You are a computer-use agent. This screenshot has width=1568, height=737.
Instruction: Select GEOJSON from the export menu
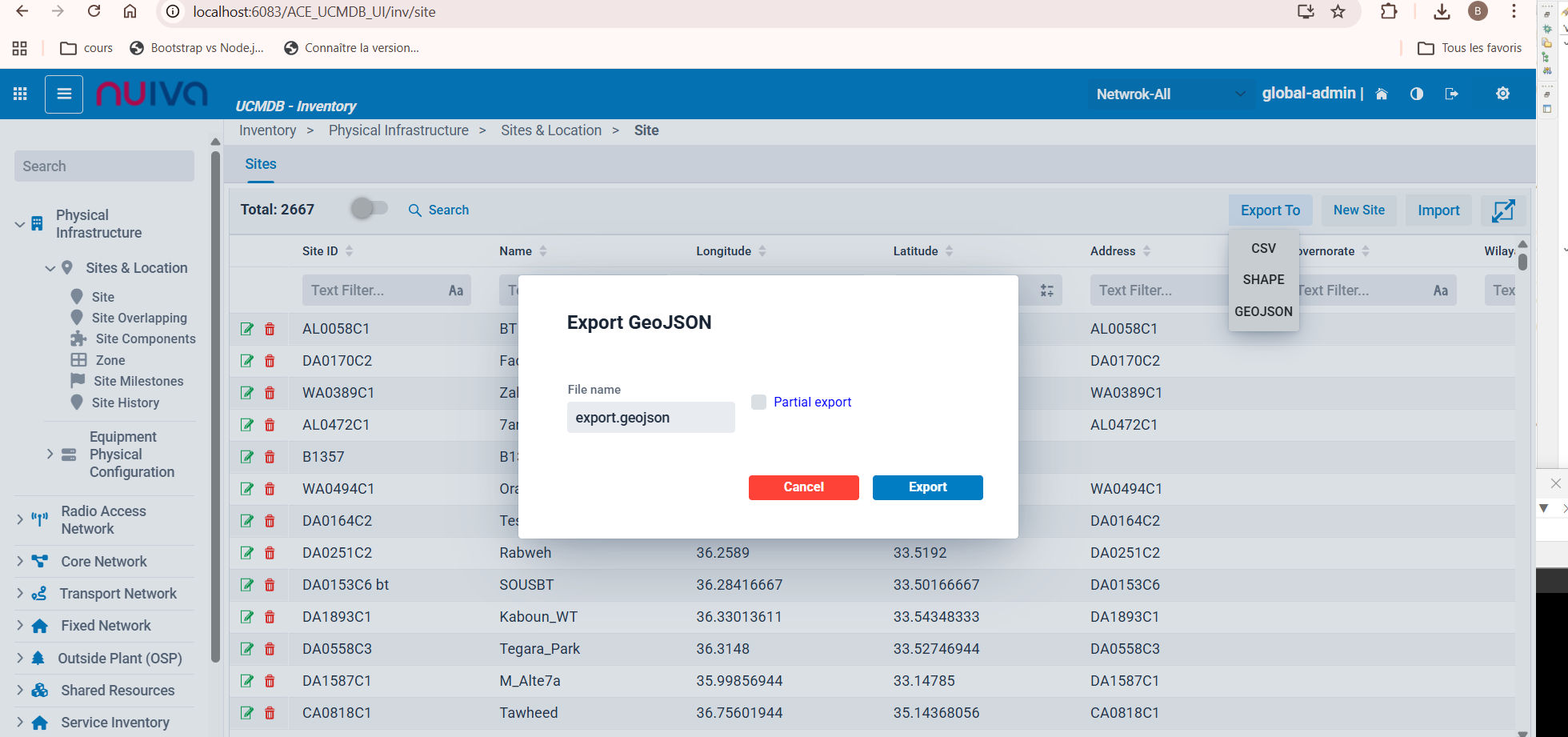click(1263, 311)
